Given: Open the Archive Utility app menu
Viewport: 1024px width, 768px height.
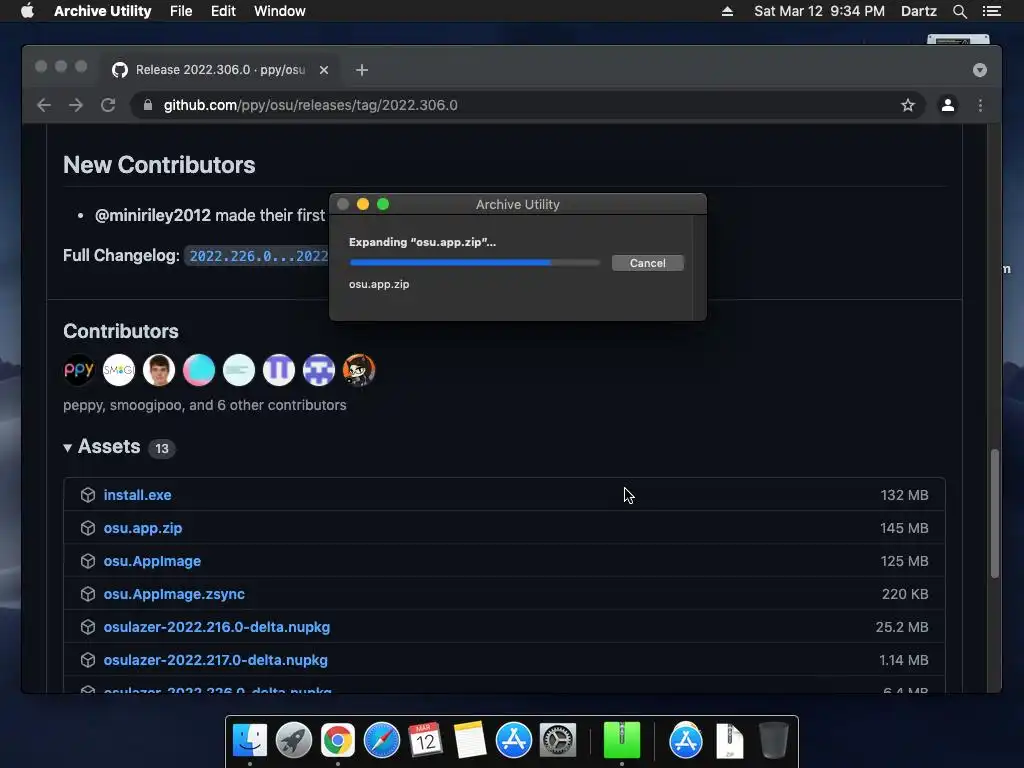Looking at the screenshot, I should (103, 11).
